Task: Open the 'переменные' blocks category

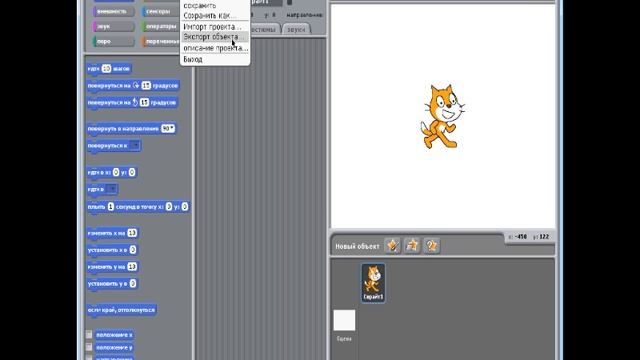Action: pos(160,41)
